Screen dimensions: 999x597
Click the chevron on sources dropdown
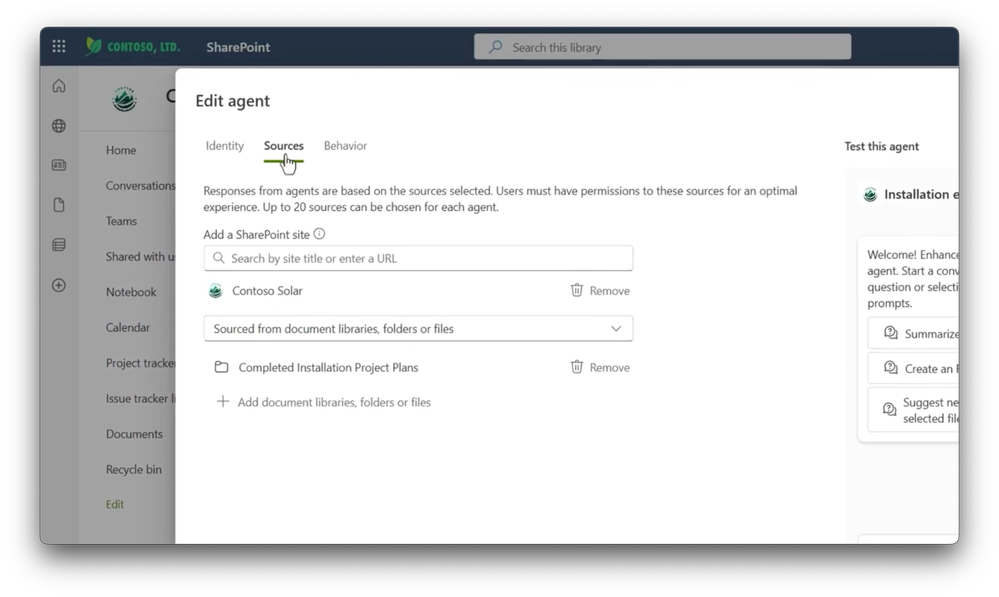[616, 329]
